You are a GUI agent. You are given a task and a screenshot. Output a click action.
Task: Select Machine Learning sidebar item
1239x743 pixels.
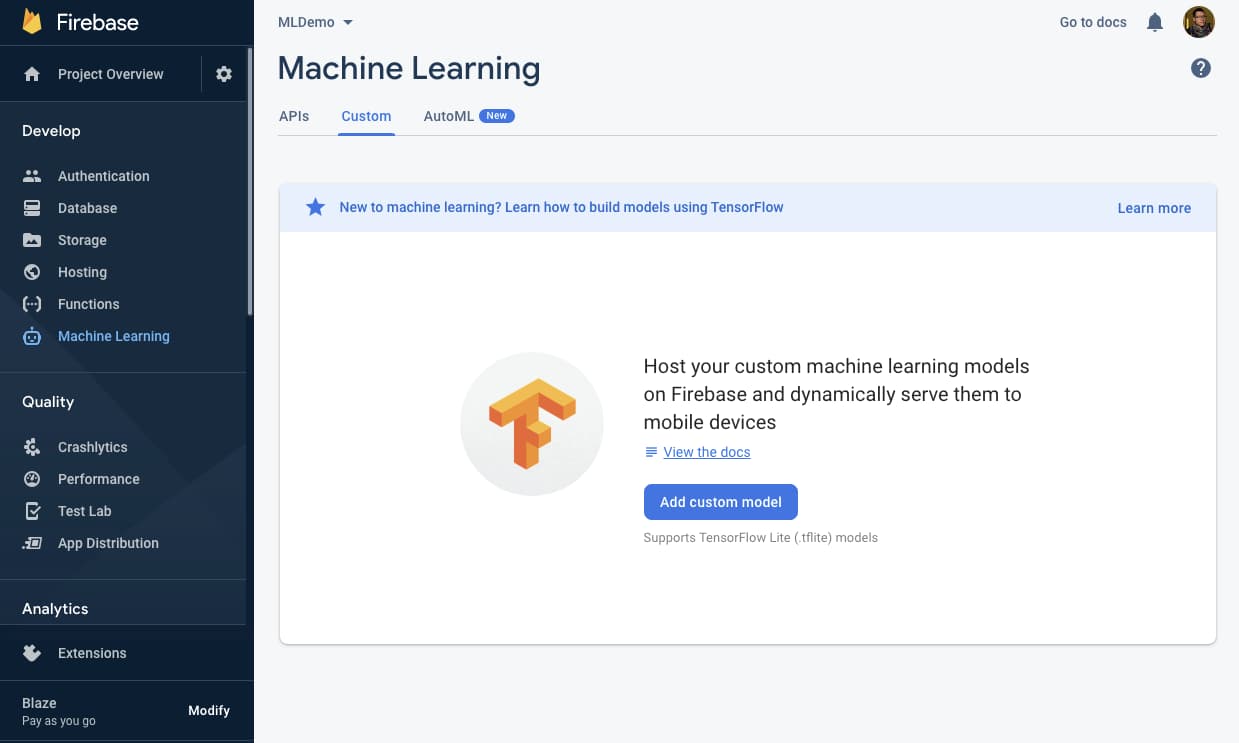tap(114, 336)
